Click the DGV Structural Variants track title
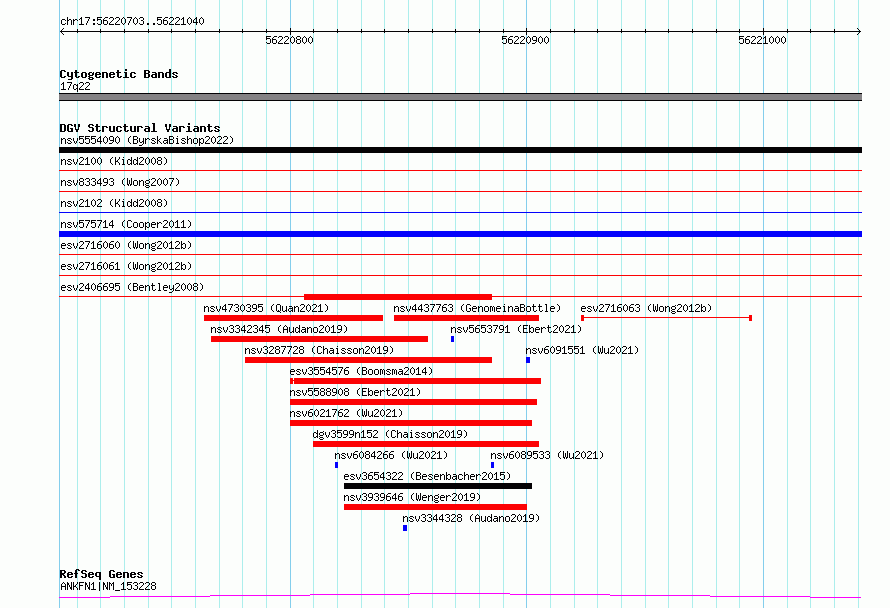 pyautogui.click(x=140, y=128)
